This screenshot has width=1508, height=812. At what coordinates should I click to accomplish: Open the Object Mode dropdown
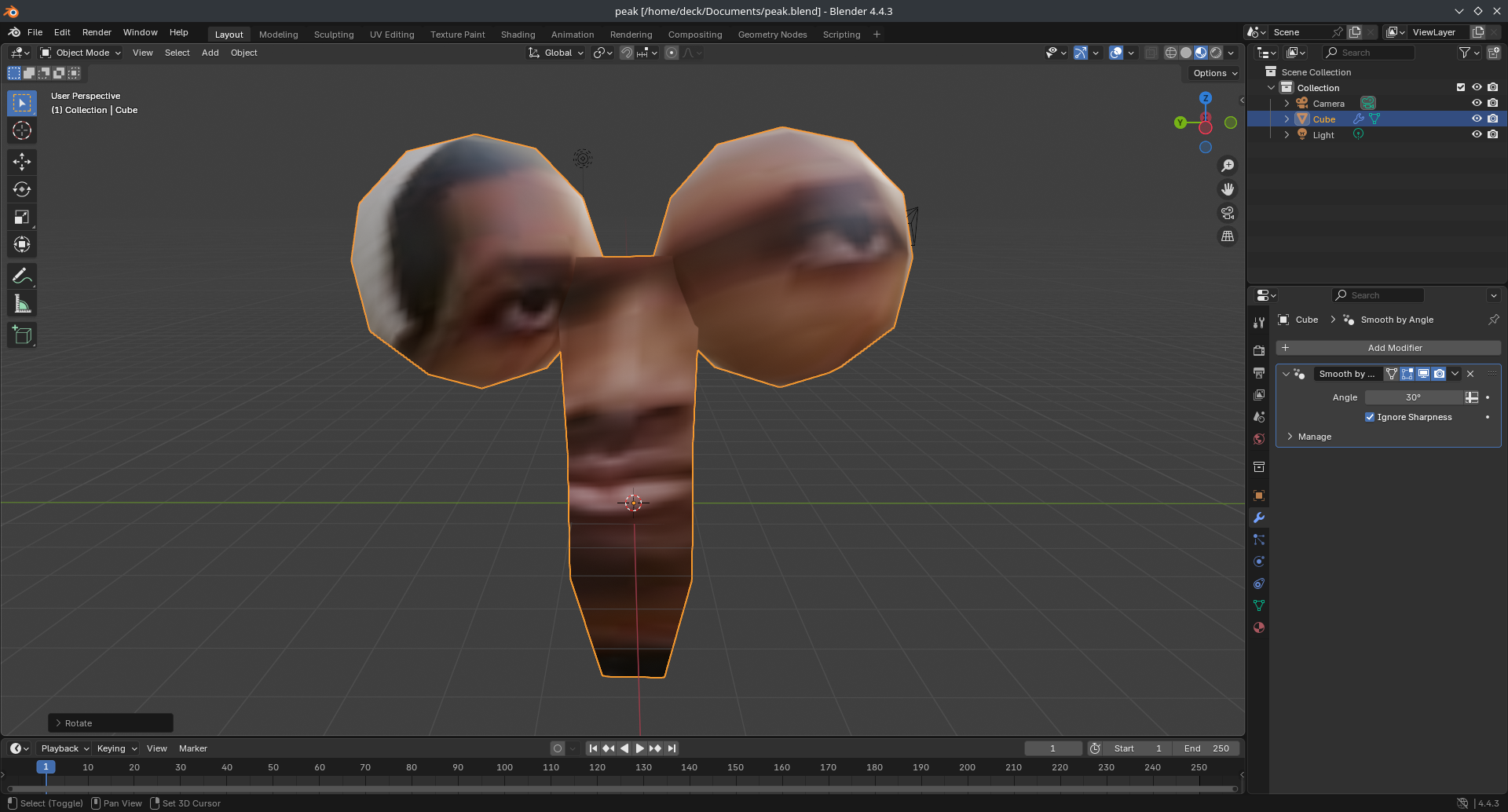[80, 53]
